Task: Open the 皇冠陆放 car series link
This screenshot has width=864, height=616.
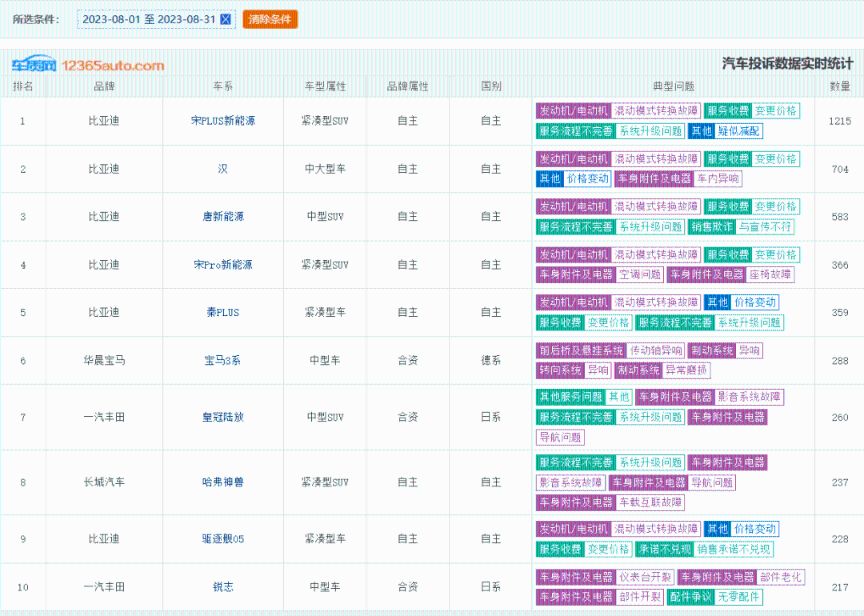Action: pyautogui.click(x=223, y=417)
